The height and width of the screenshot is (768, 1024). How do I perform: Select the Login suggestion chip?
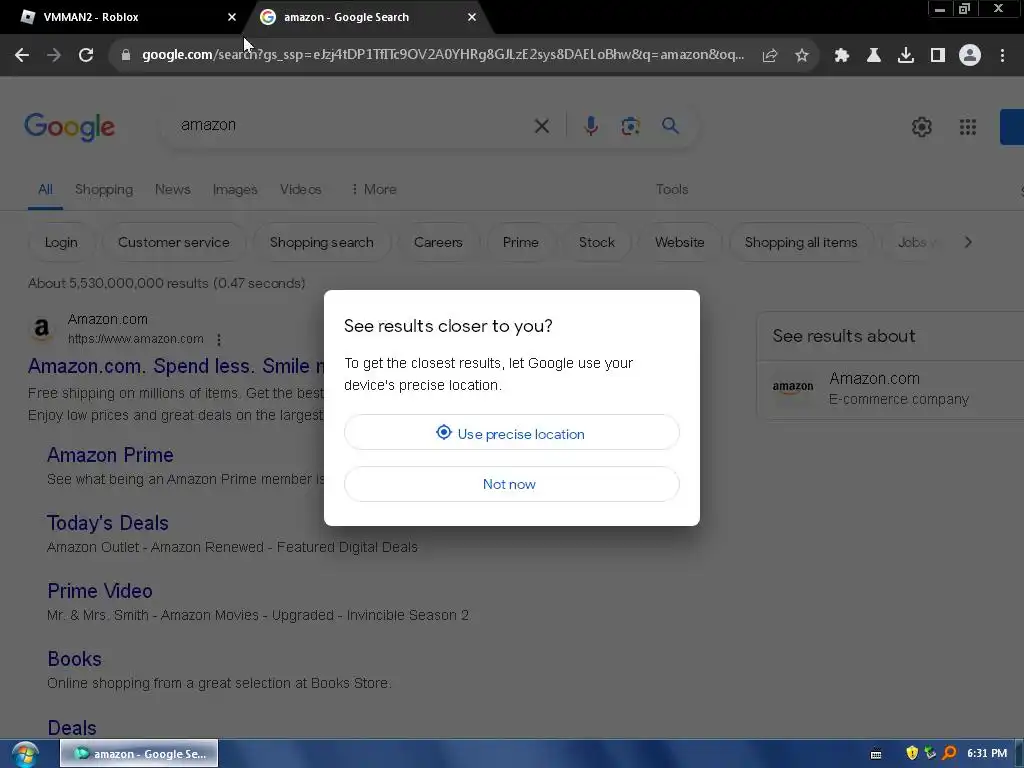coord(61,242)
